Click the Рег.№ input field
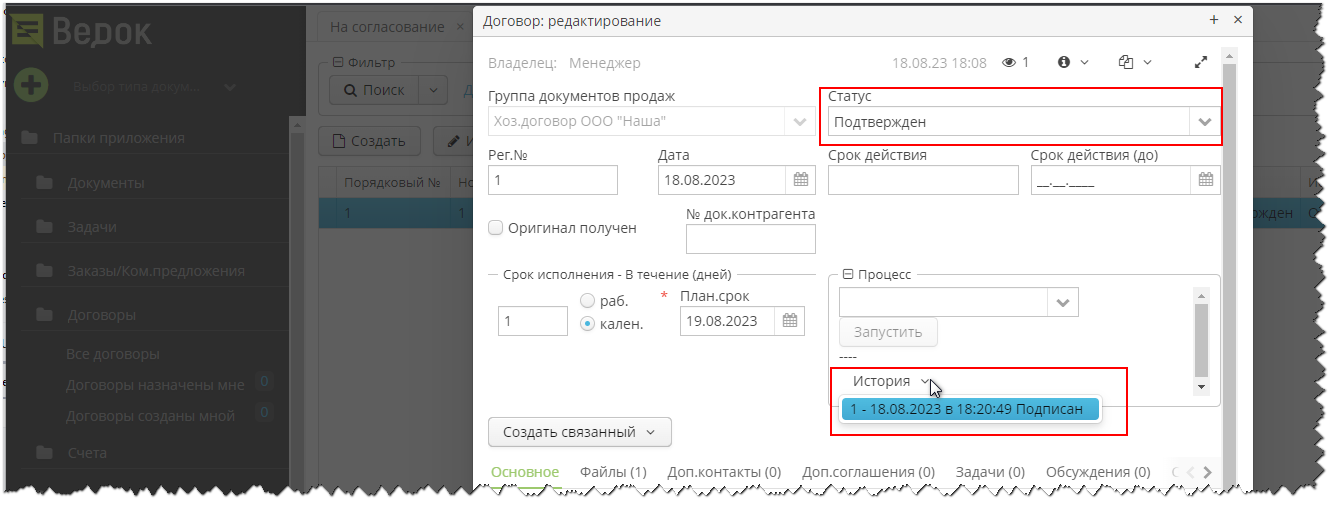Screen dimensions: 1335x505 (x=553, y=180)
